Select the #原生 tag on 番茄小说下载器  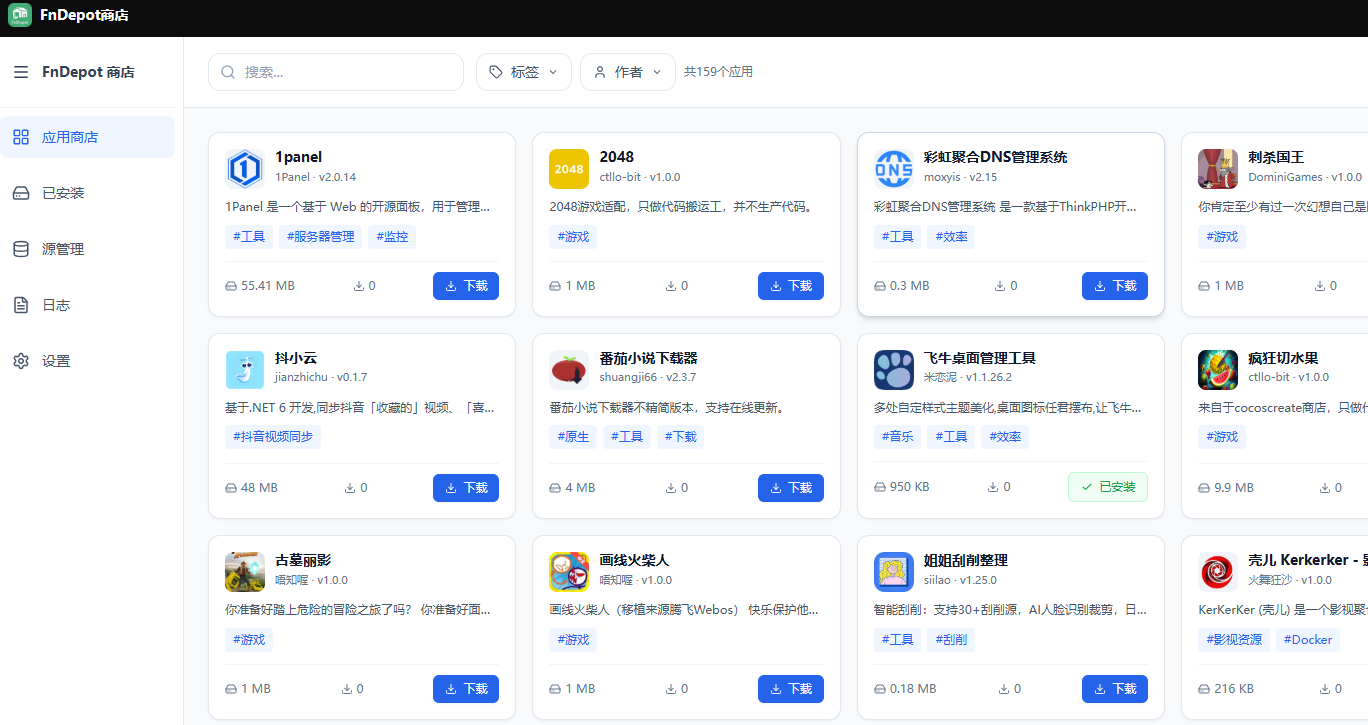coord(573,437)
